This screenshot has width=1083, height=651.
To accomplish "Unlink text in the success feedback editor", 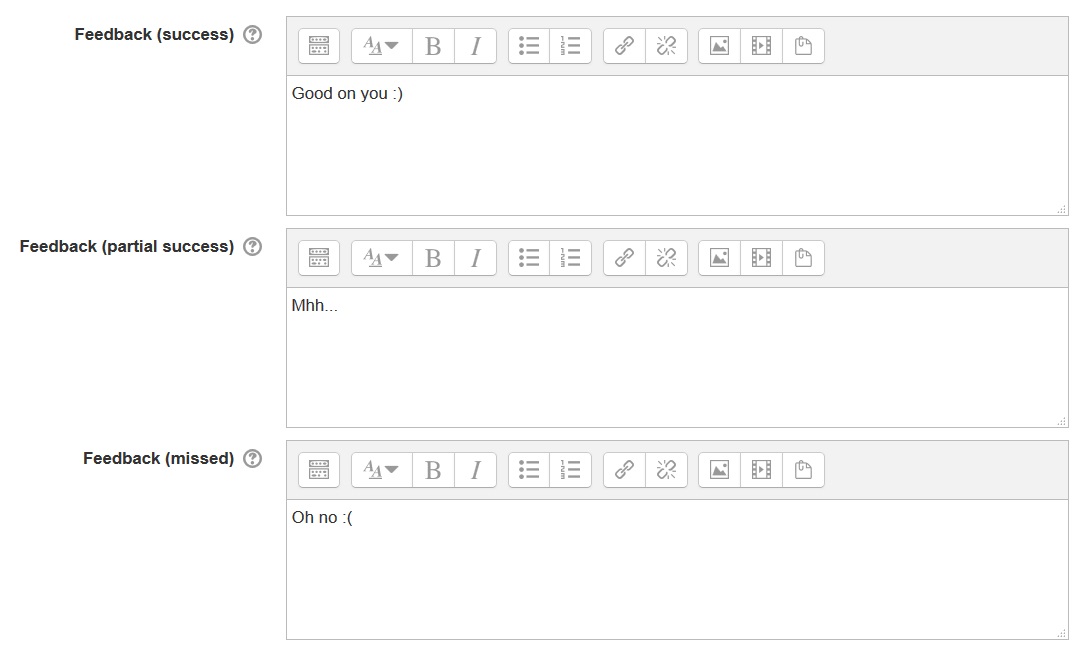I will tap(666, 45).
